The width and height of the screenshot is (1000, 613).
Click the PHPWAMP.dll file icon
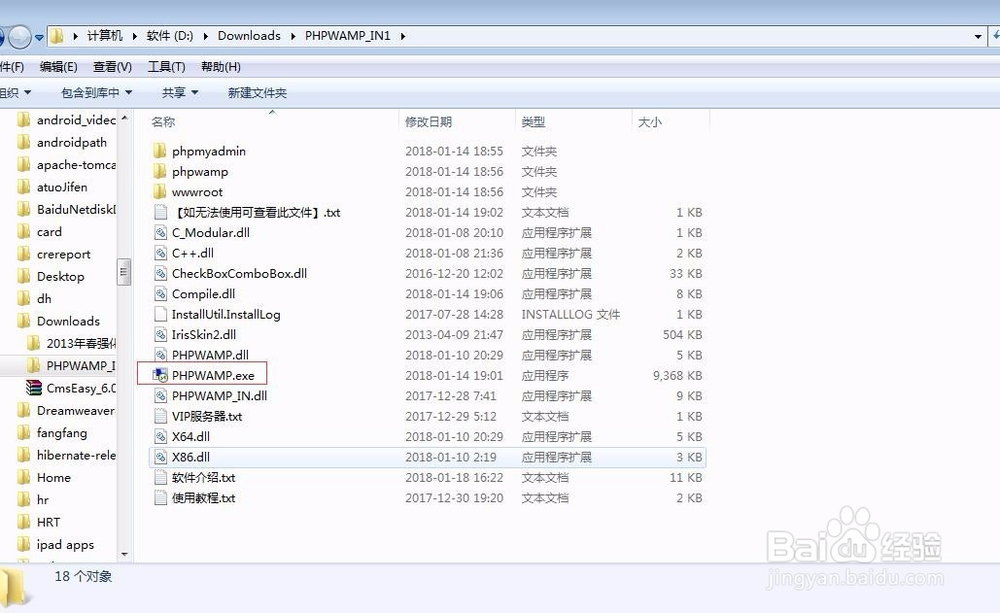161,355
